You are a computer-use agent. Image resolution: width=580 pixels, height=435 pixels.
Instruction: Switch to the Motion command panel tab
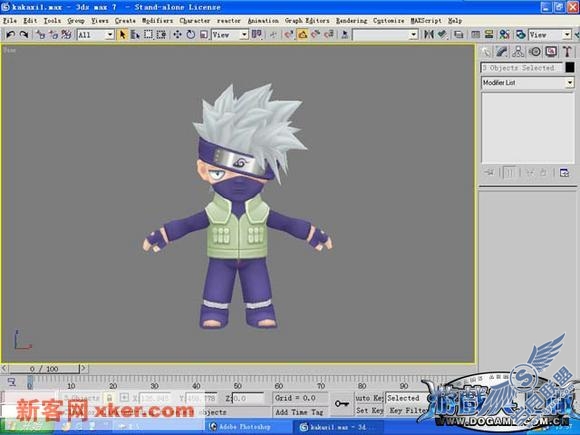pos(535,51)
